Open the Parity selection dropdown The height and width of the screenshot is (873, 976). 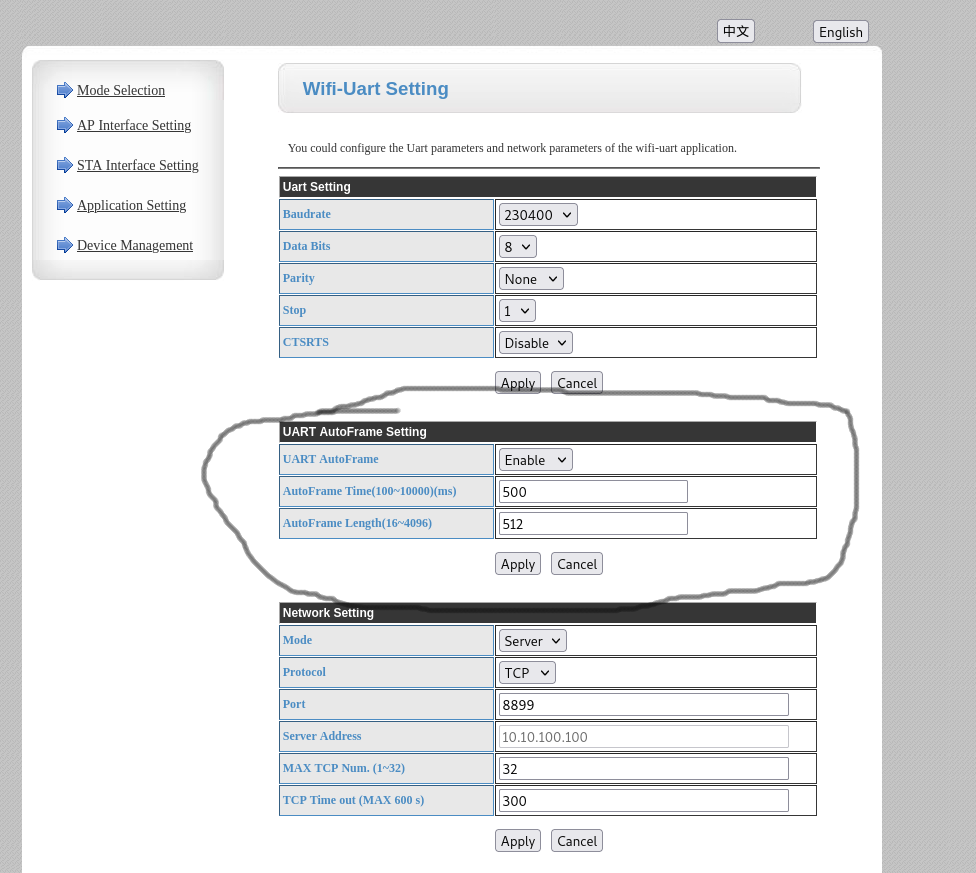(531, 279)
